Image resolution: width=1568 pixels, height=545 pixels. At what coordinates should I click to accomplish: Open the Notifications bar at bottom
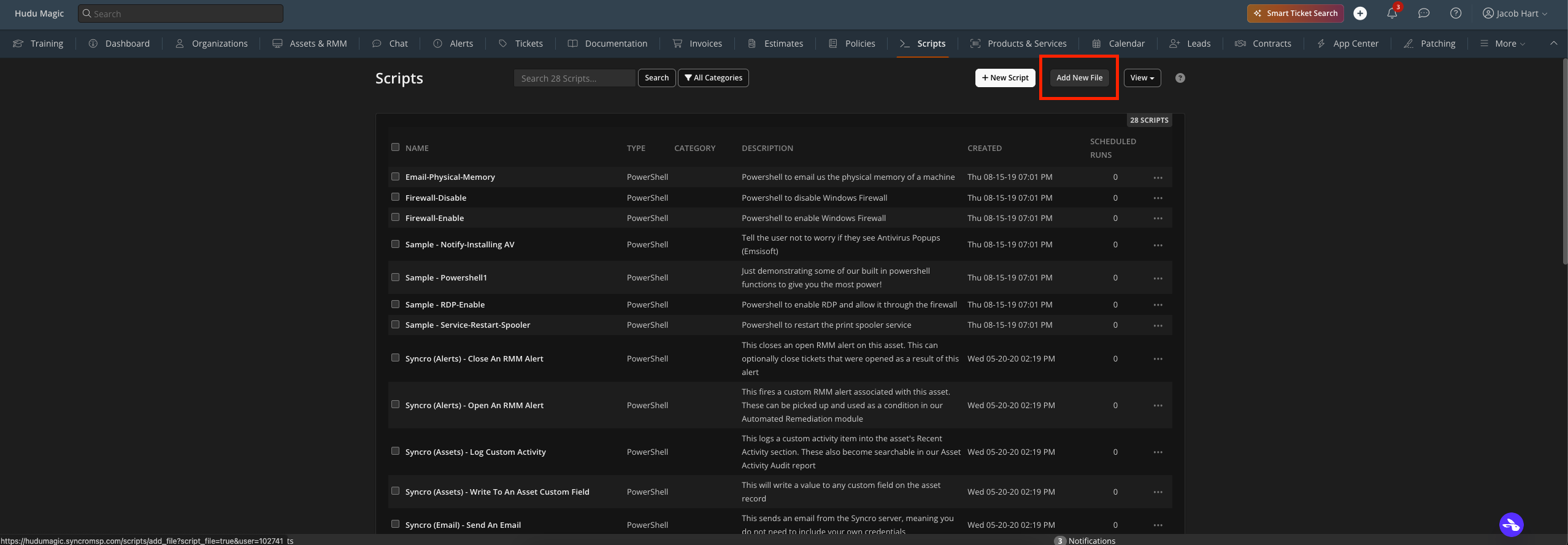(x=1085, y=541)
